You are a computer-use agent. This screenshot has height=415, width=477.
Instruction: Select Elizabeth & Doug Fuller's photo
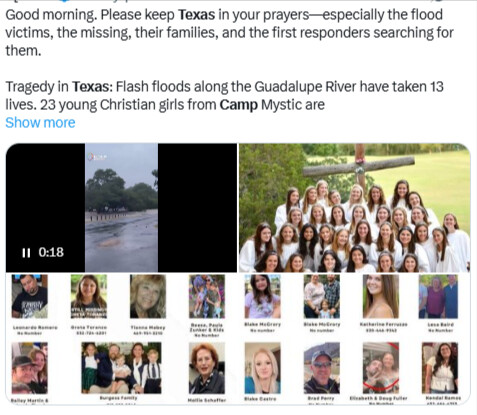[381, 368]
